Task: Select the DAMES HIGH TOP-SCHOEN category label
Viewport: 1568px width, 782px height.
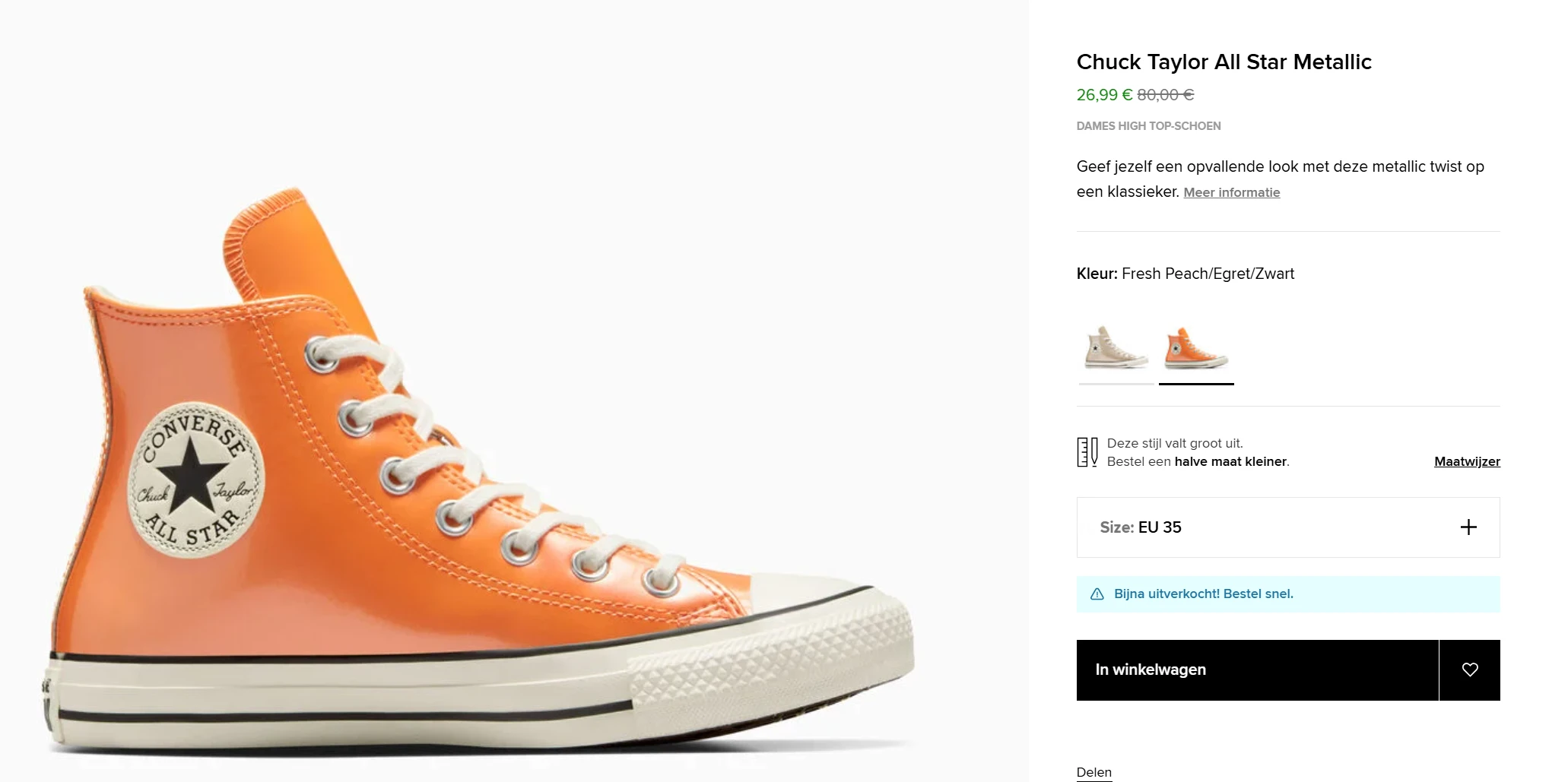Action: click(1148, 125)
